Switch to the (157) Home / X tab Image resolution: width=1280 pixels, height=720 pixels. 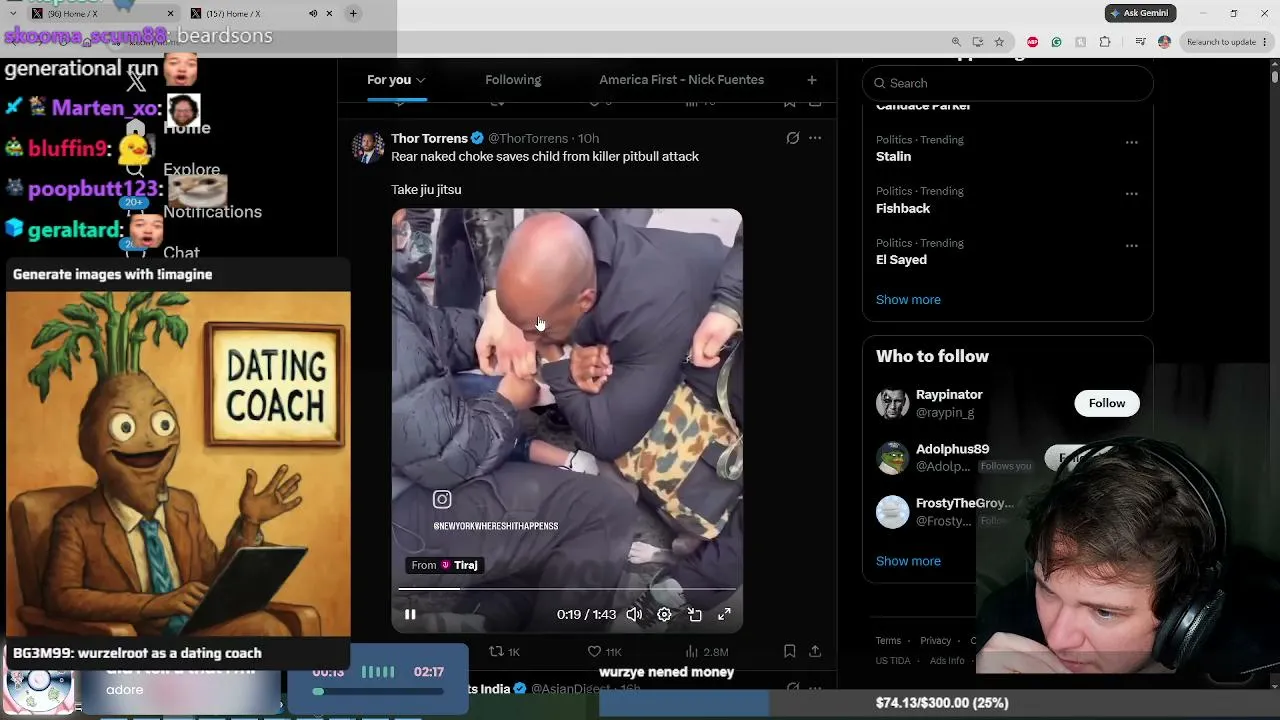coord(260,13)
